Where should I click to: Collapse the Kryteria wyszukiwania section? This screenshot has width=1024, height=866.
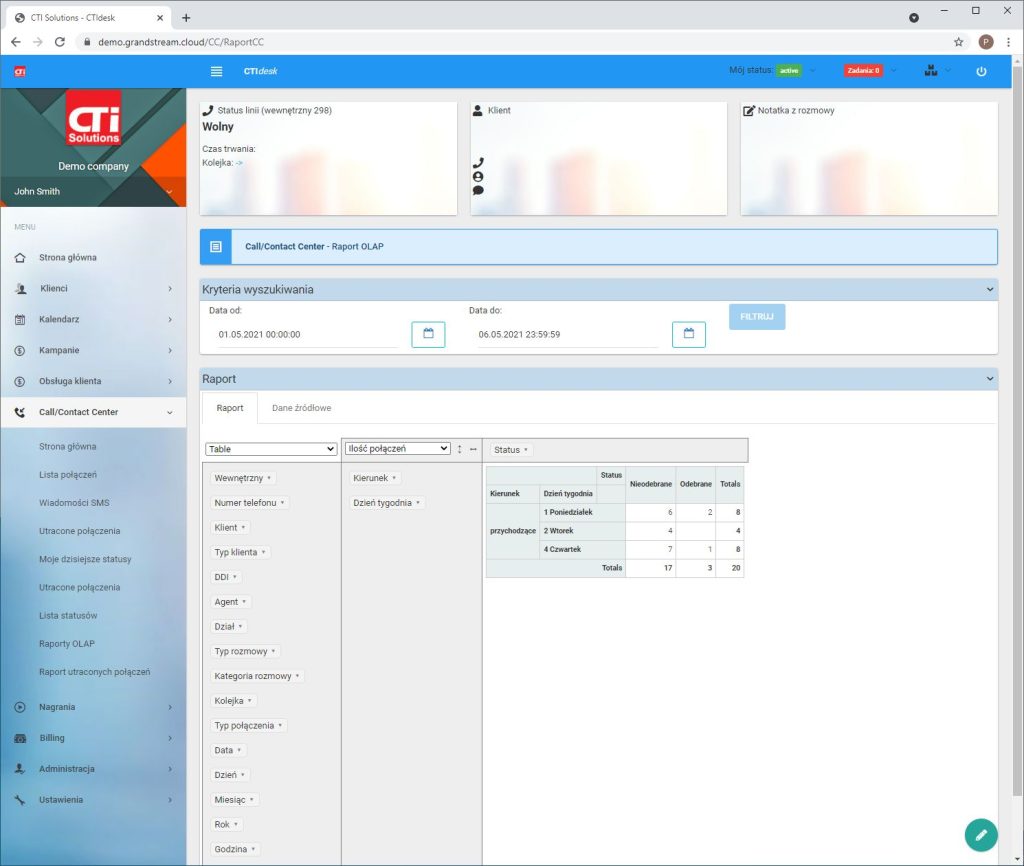point(990,289)
